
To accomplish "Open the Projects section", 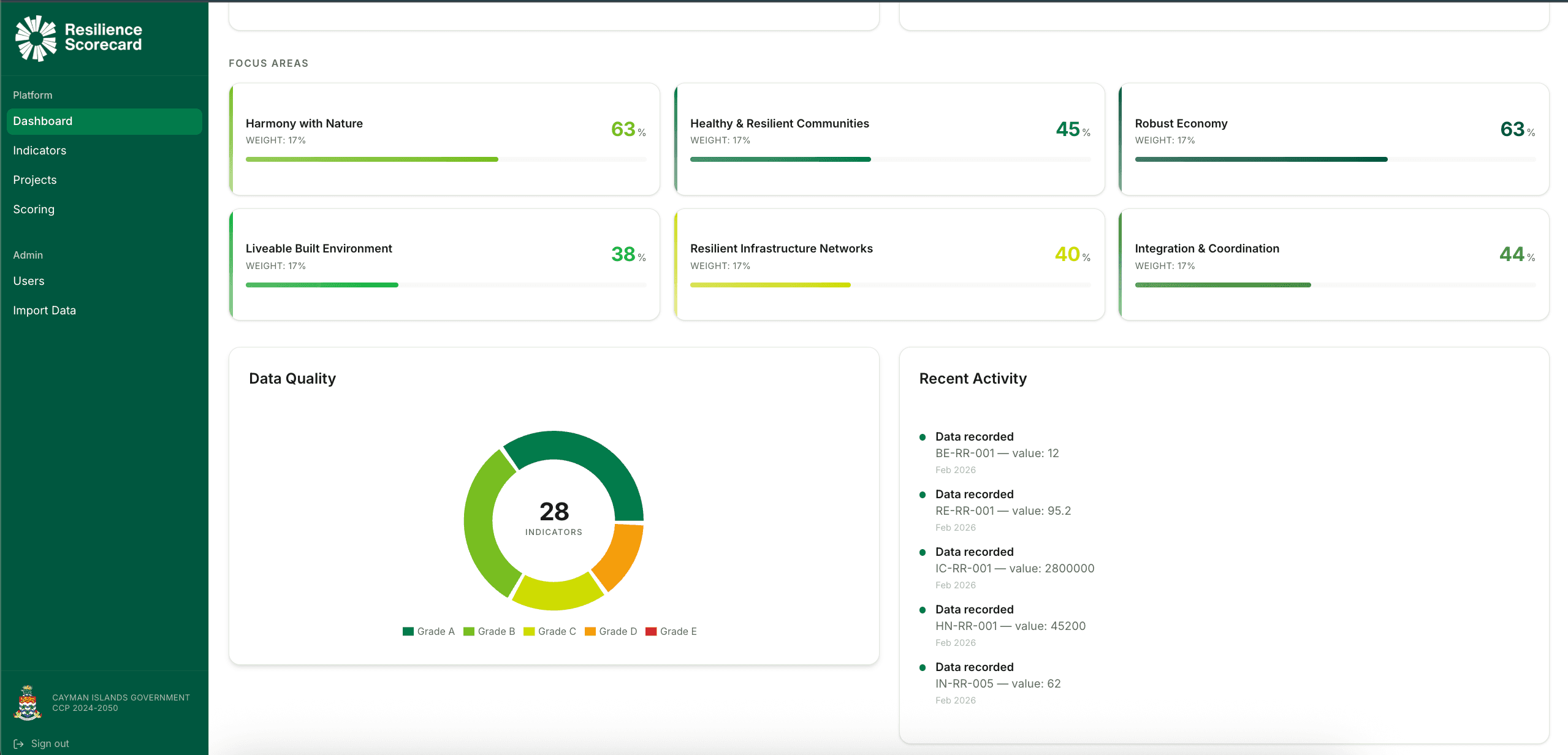I will pos(35,180).
